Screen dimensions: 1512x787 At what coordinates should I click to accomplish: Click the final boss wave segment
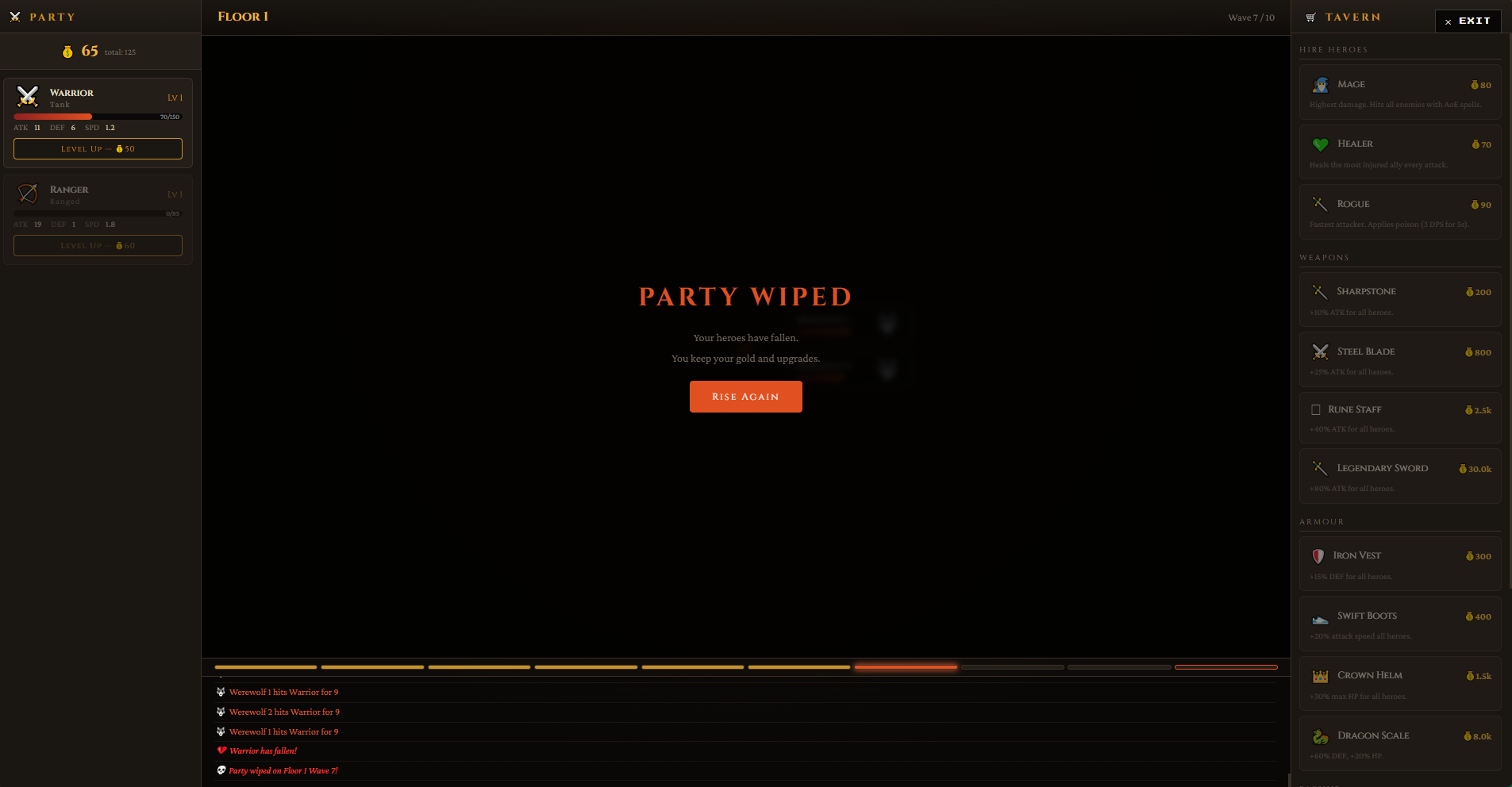1225,667
